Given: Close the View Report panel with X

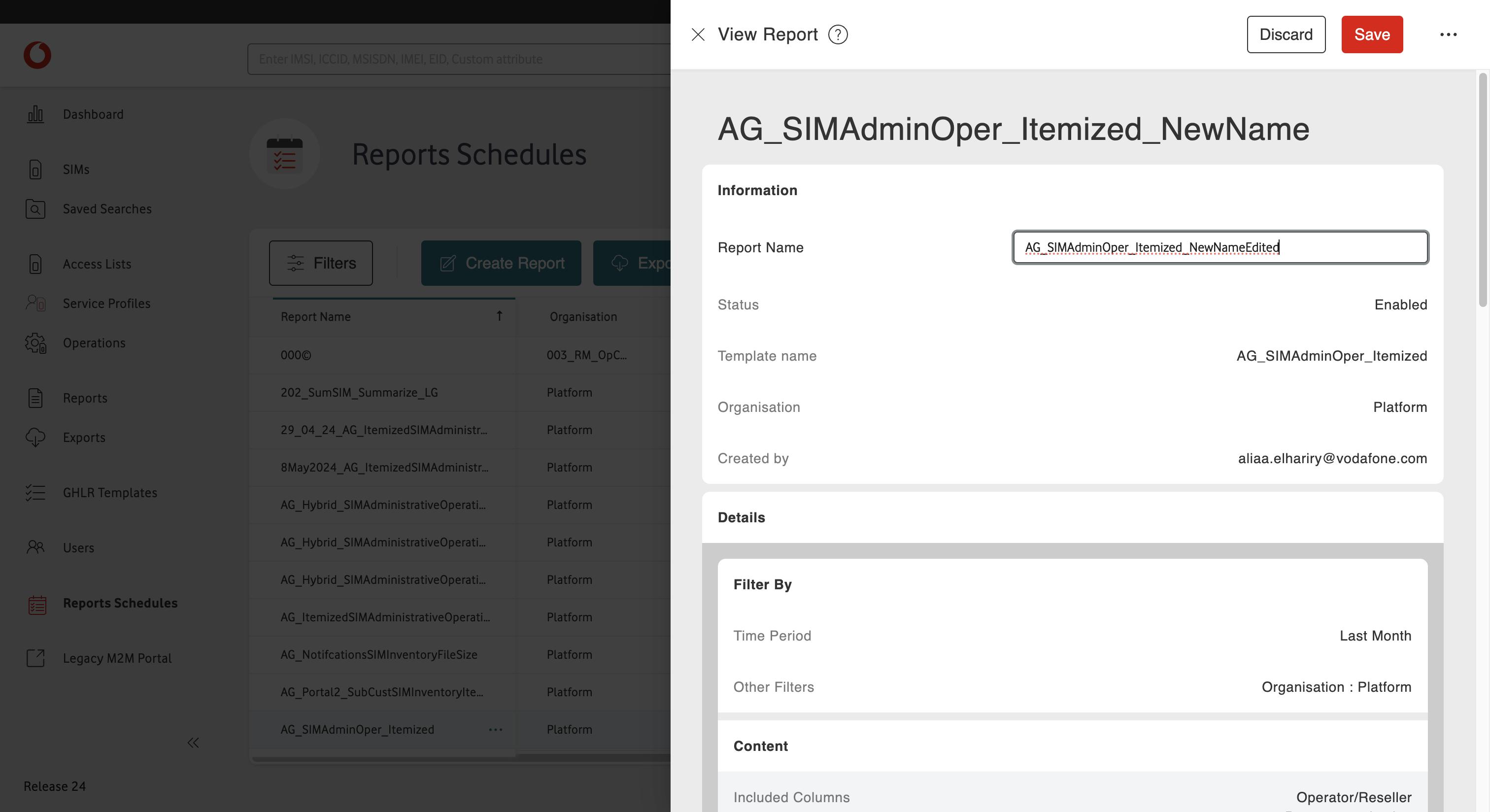Looking at the screenshot, I should point(698,34).
